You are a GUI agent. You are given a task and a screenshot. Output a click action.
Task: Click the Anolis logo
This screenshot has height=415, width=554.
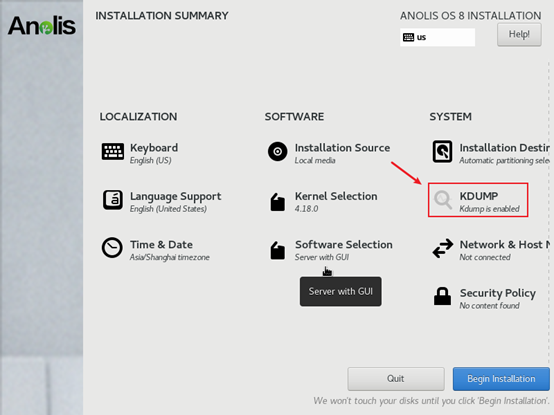click(x=42, y=26)
